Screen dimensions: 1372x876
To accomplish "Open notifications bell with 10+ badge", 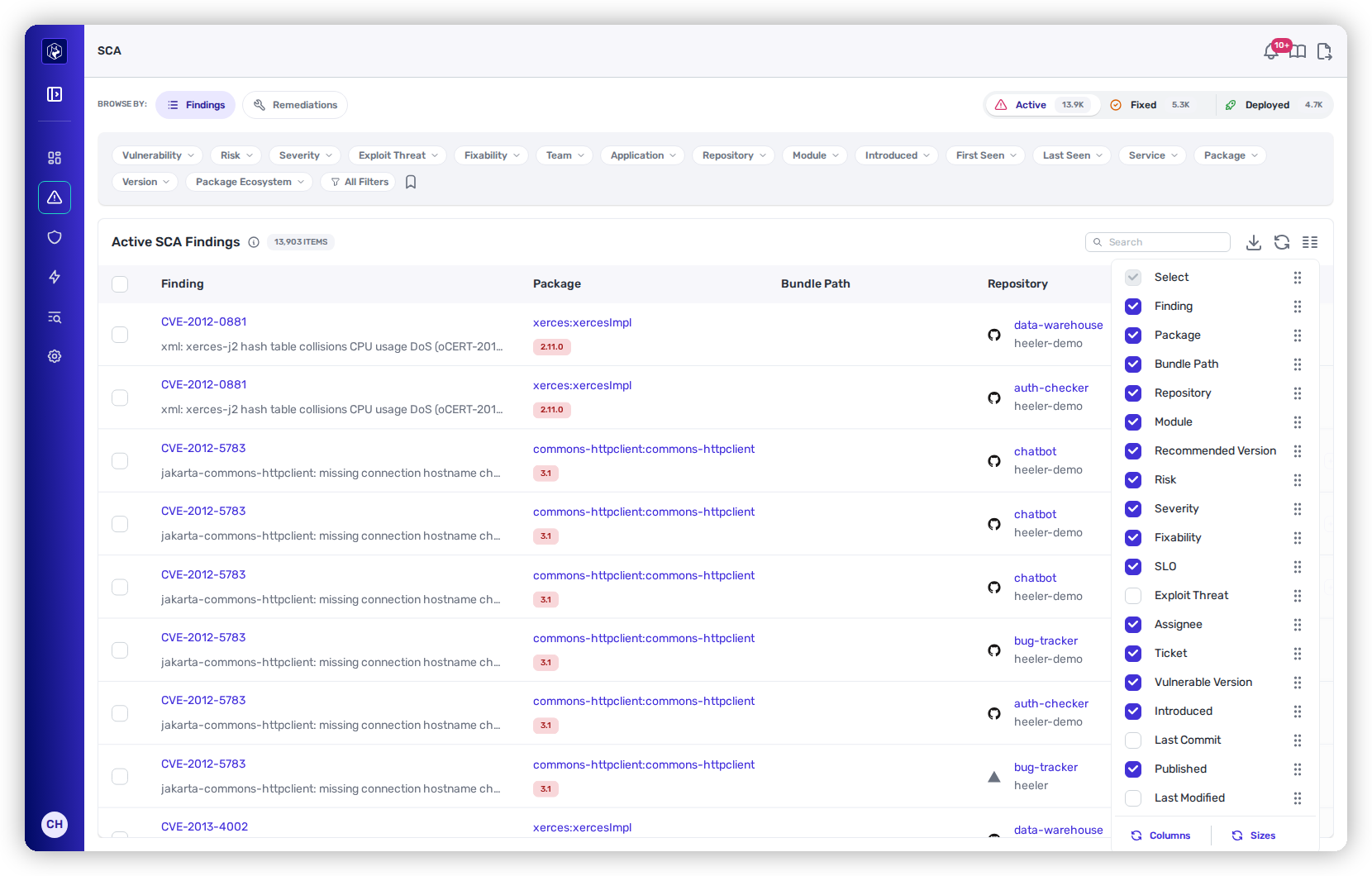I will point(1272,51).
